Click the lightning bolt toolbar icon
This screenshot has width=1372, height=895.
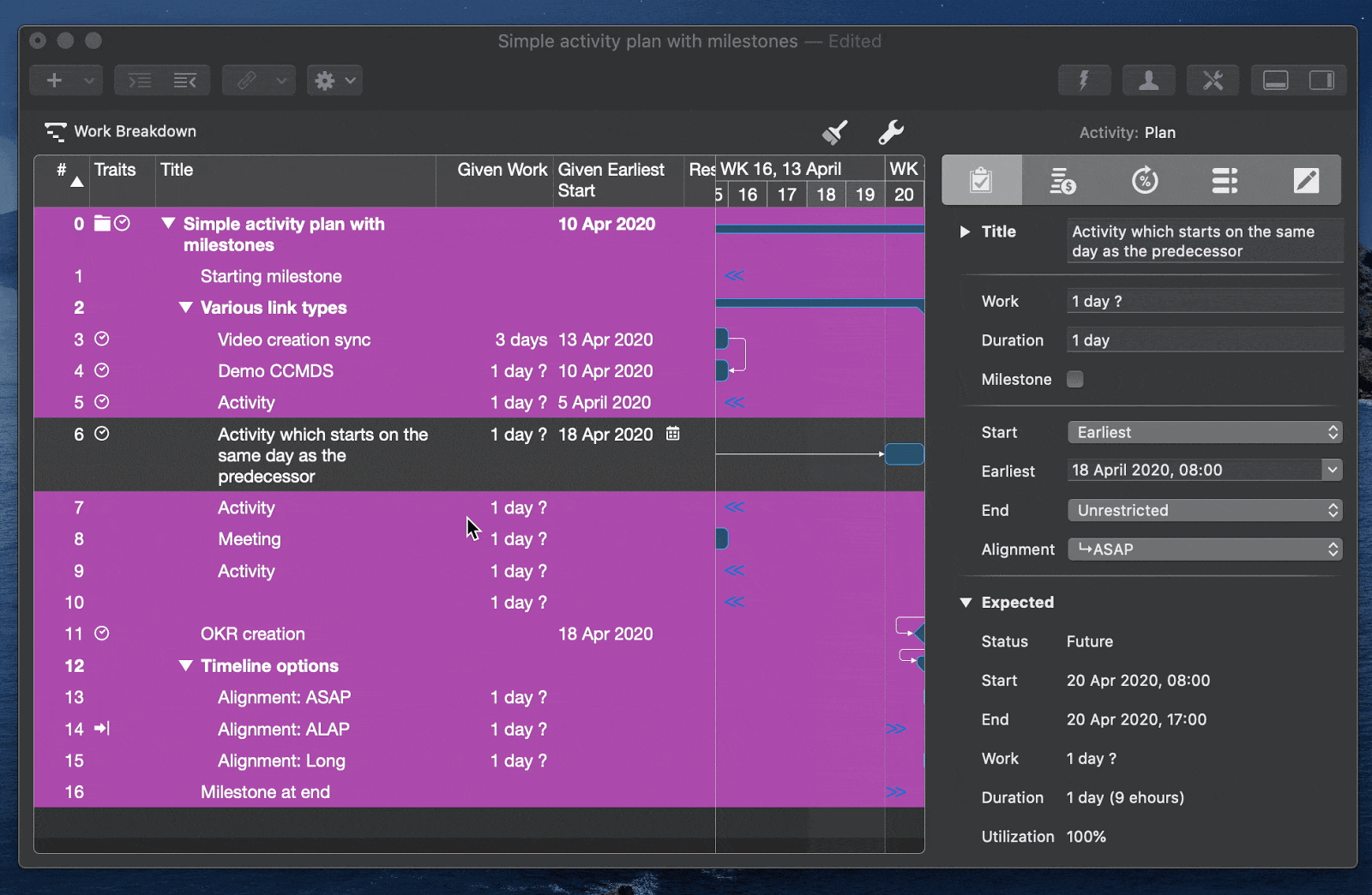[x=1085, y=81]
